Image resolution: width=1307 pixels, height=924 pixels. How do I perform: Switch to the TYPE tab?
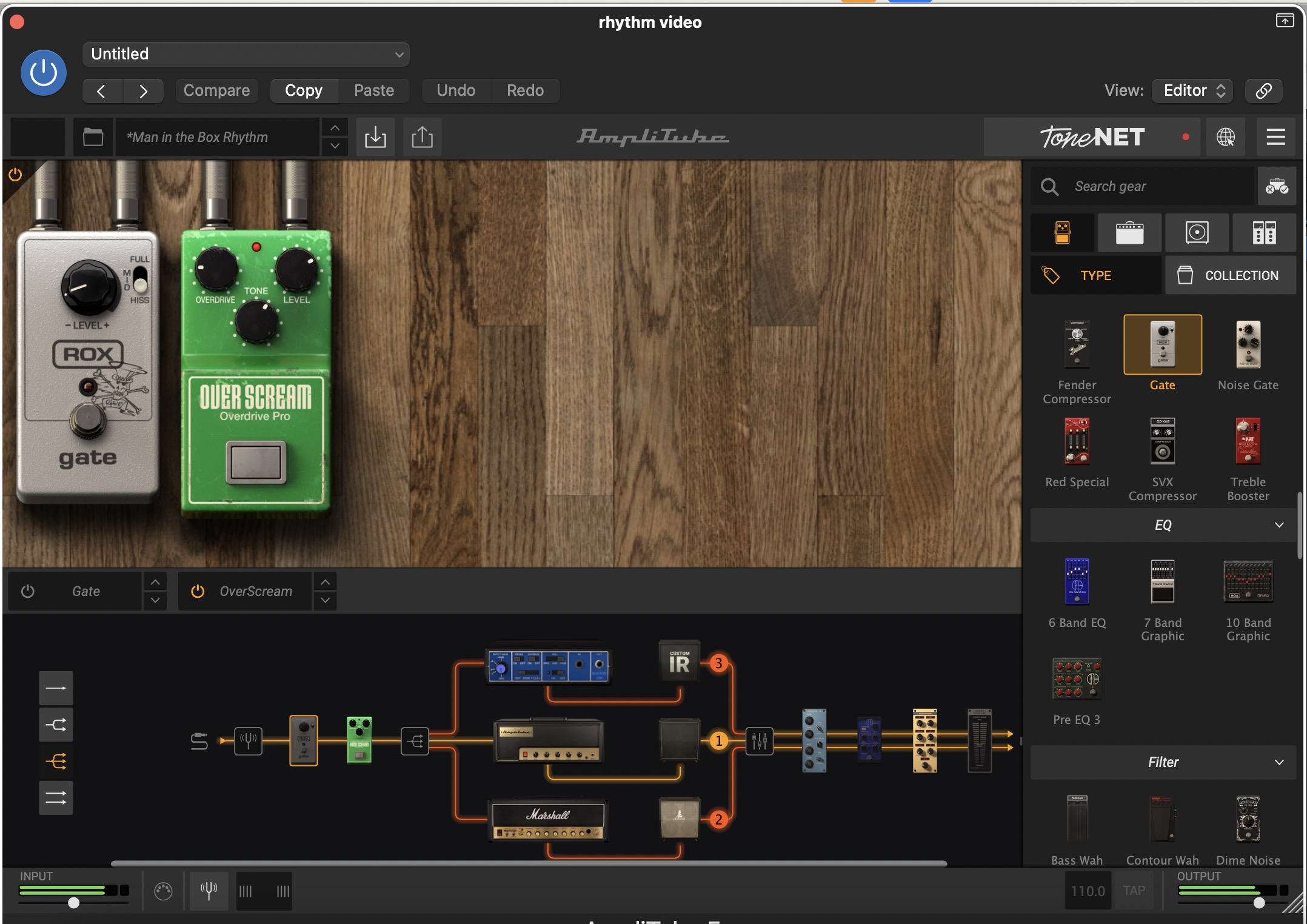pyautogui.click(x=1095, y=275)
